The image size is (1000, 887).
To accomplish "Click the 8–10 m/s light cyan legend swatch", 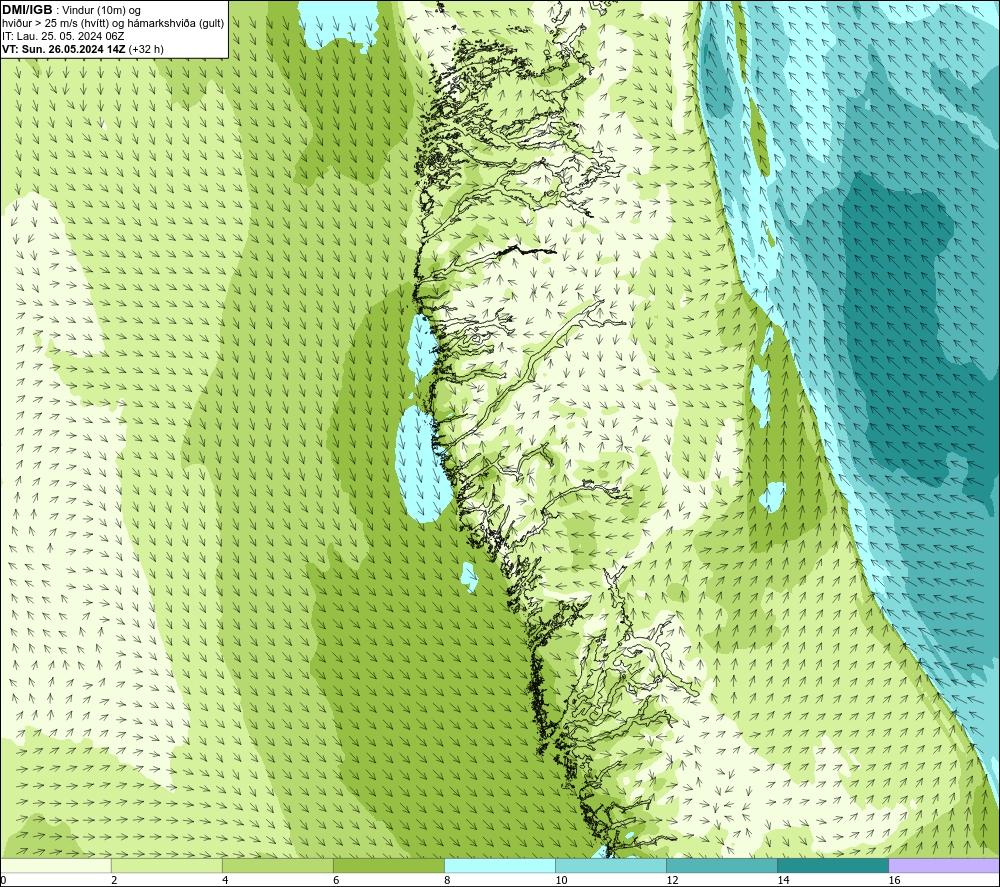I will (499, 865).
